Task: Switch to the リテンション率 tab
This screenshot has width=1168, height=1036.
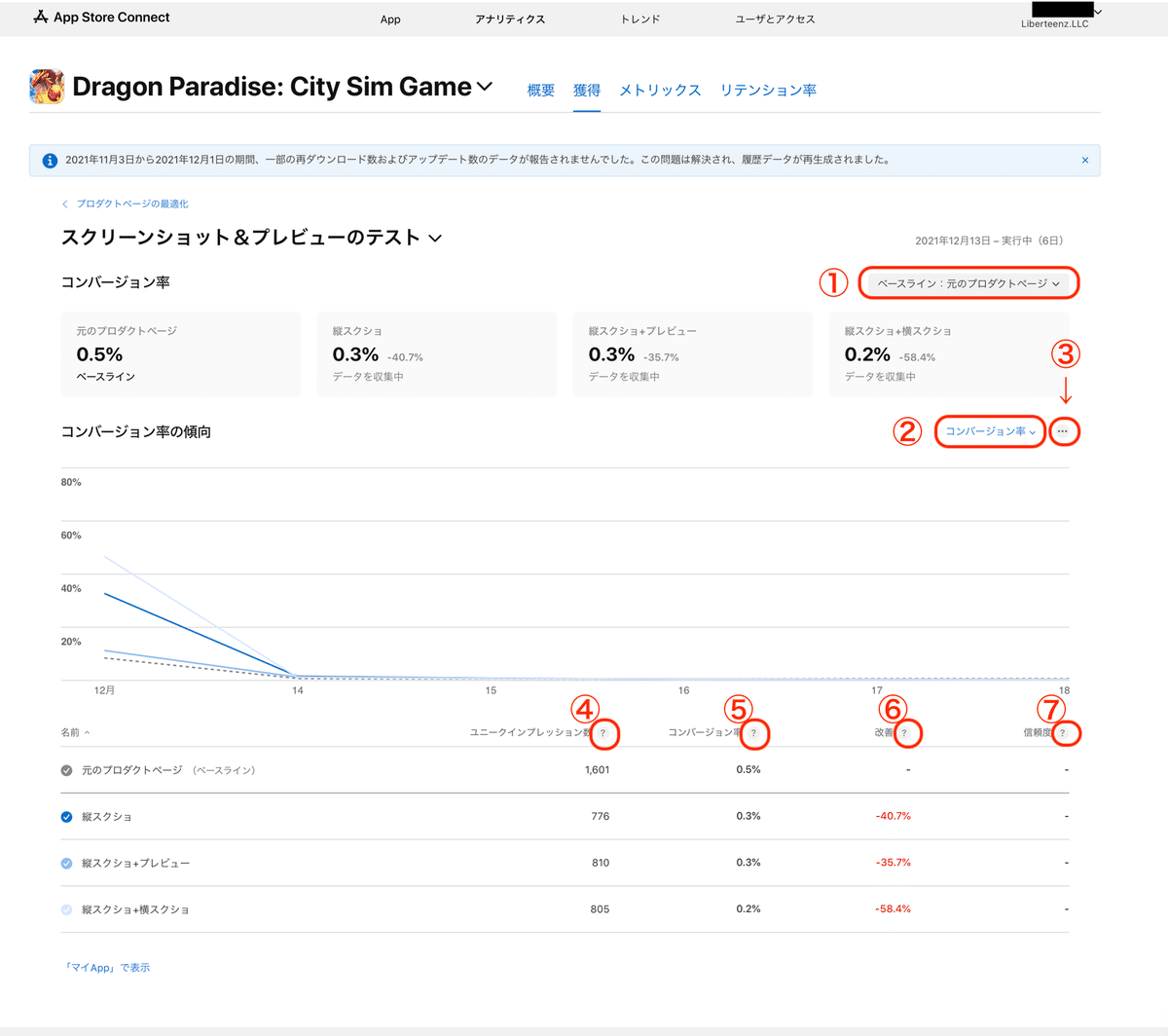Action: 768,91
